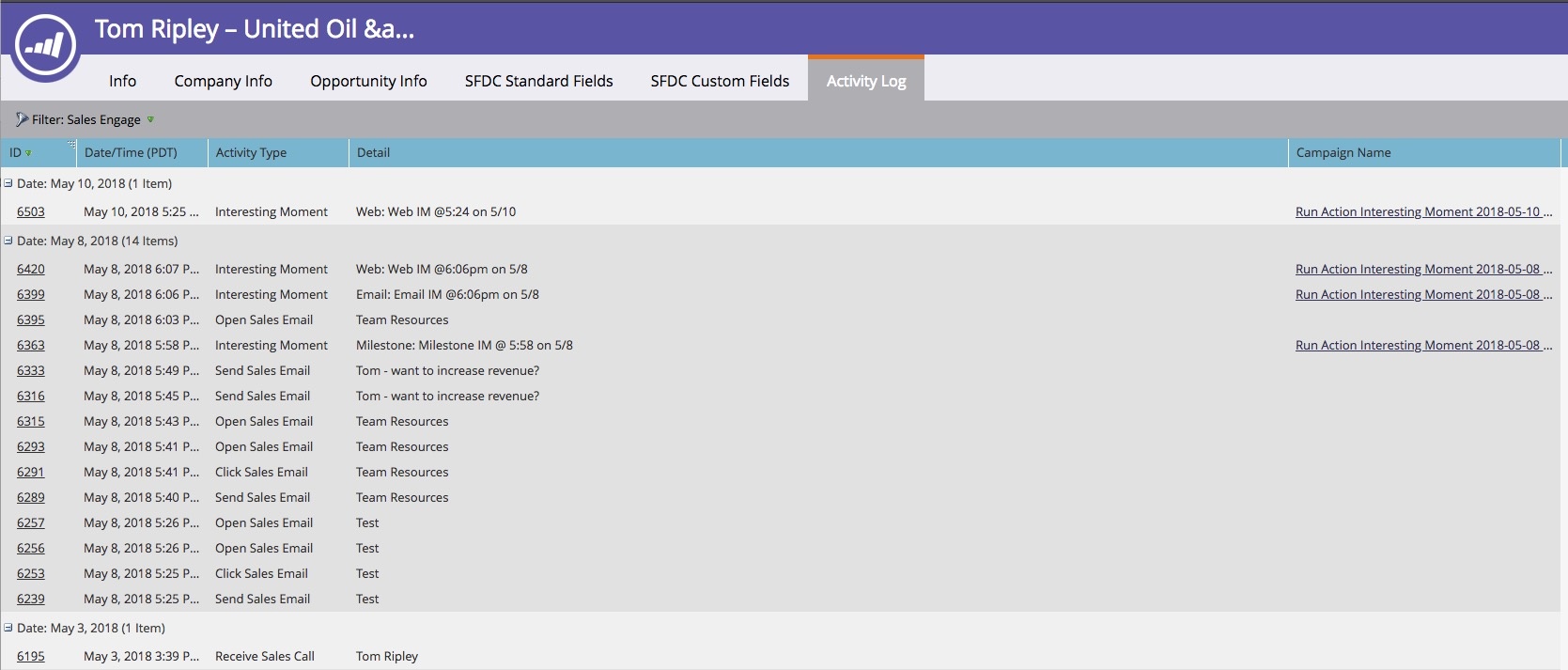Screen dimensions: 1568x670
Task: Click the ID column sort arrow
Action: click(29, 153)
